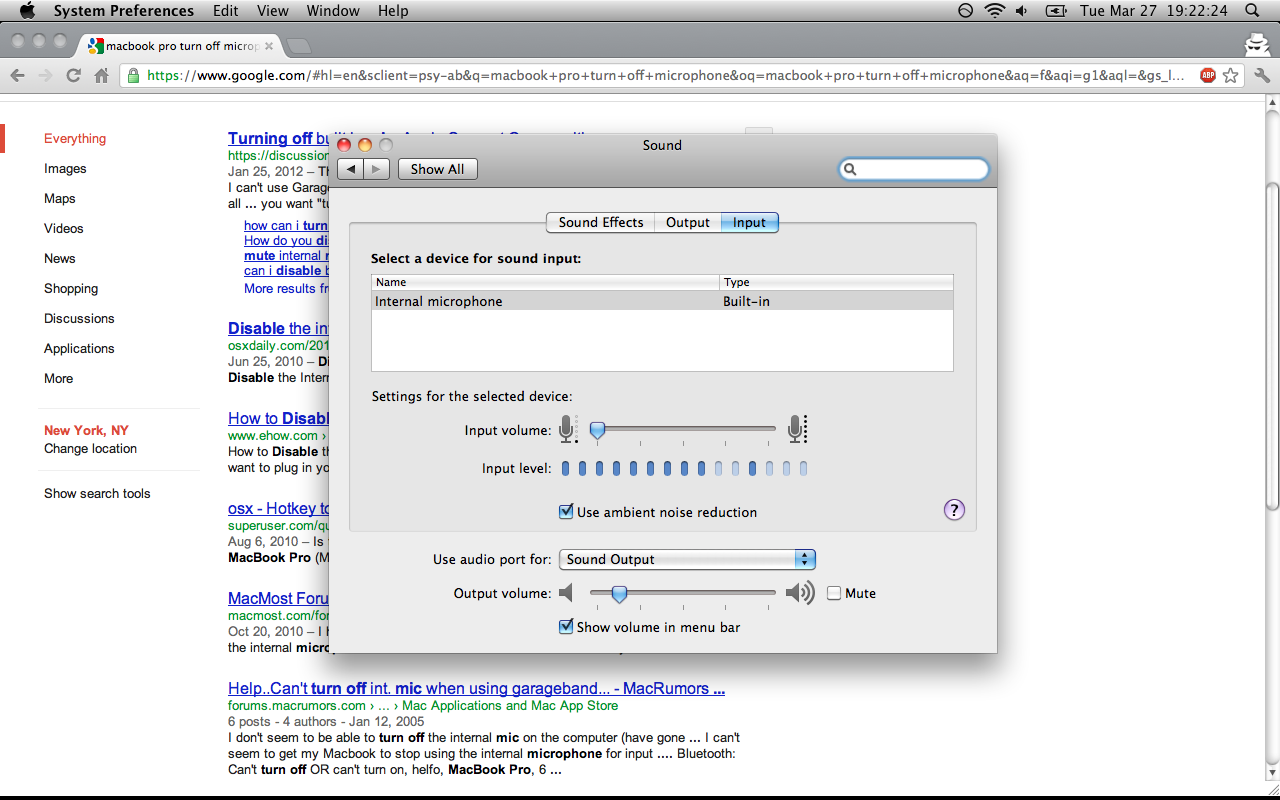This screenshot has height=800, width=1280.
Task: Reload the Google page
Action: point(73,75)
